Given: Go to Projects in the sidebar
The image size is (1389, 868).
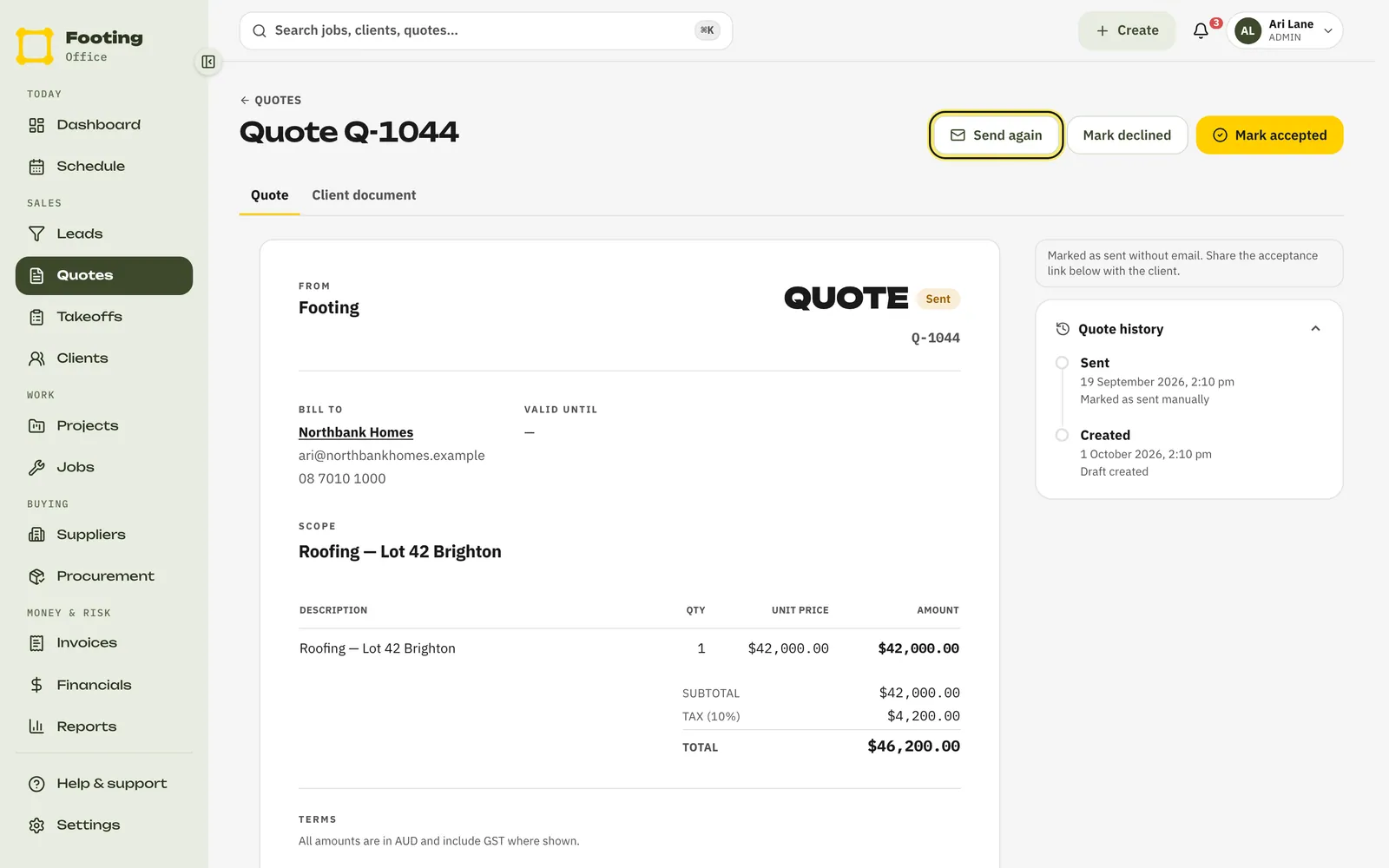Looking at the screenshot, I should click(x=104, y=425).
